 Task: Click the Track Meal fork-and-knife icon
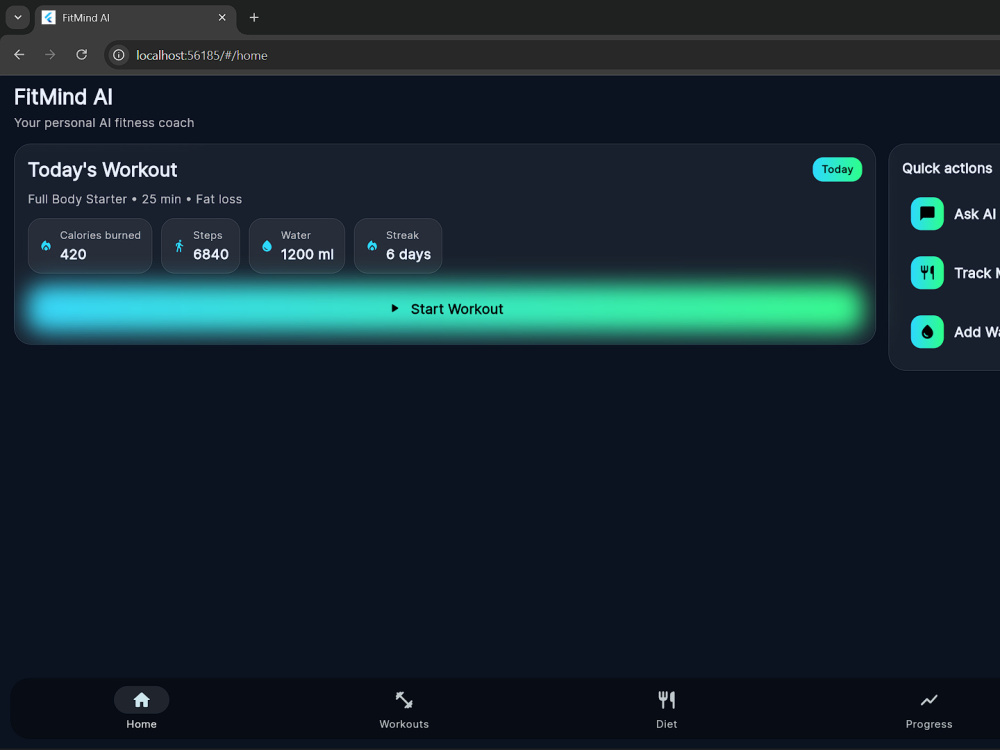click(927, 273)
